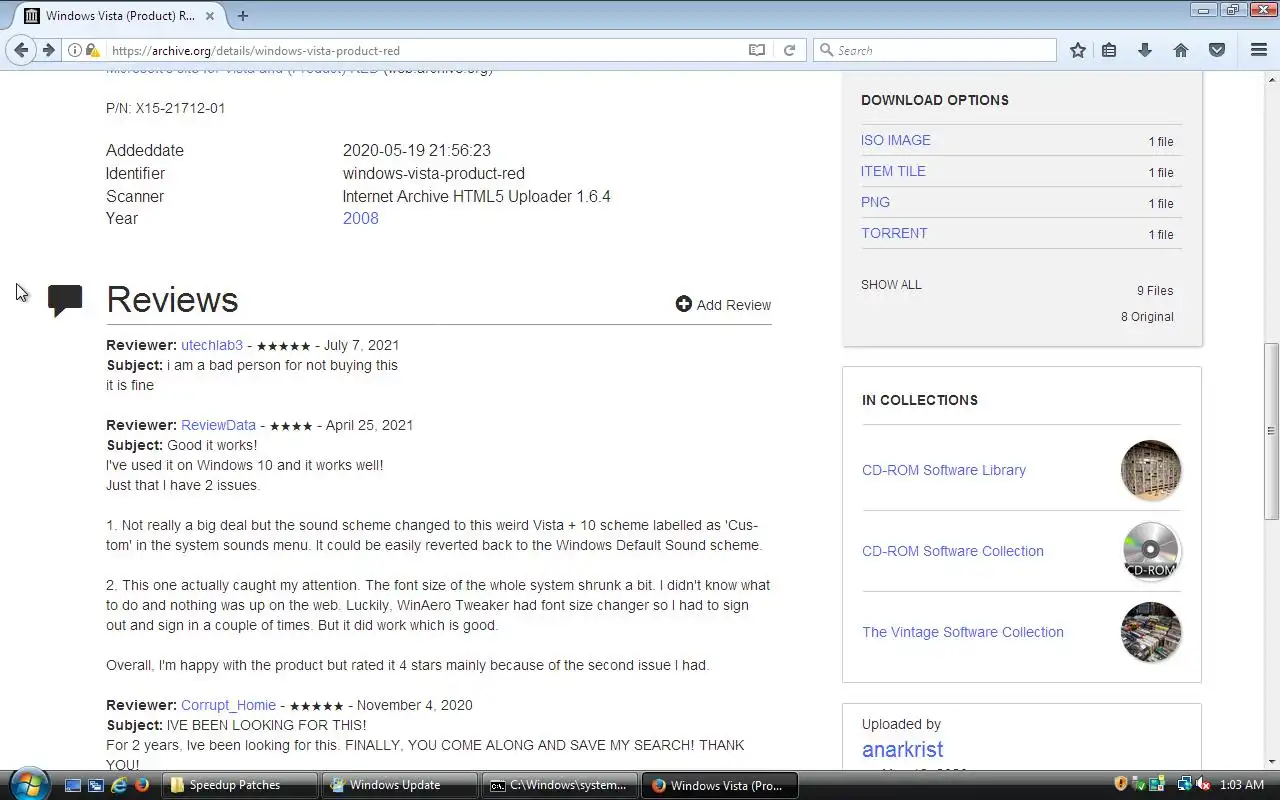Open a new tab with the plus button
Image resolution: width=1280 pixels, height=800 pixels.
click(x=243, y=15)
